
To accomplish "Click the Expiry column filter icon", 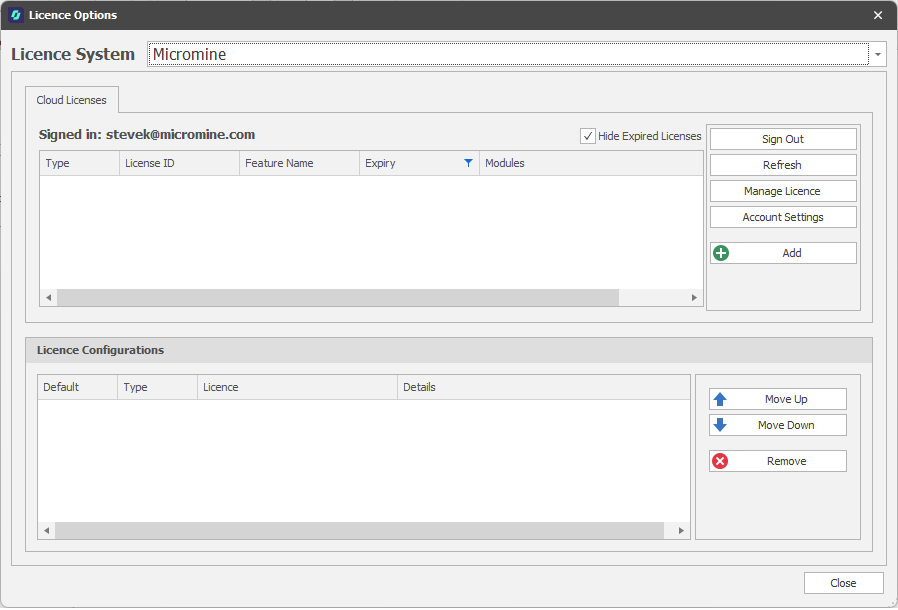I will (468, 163).
